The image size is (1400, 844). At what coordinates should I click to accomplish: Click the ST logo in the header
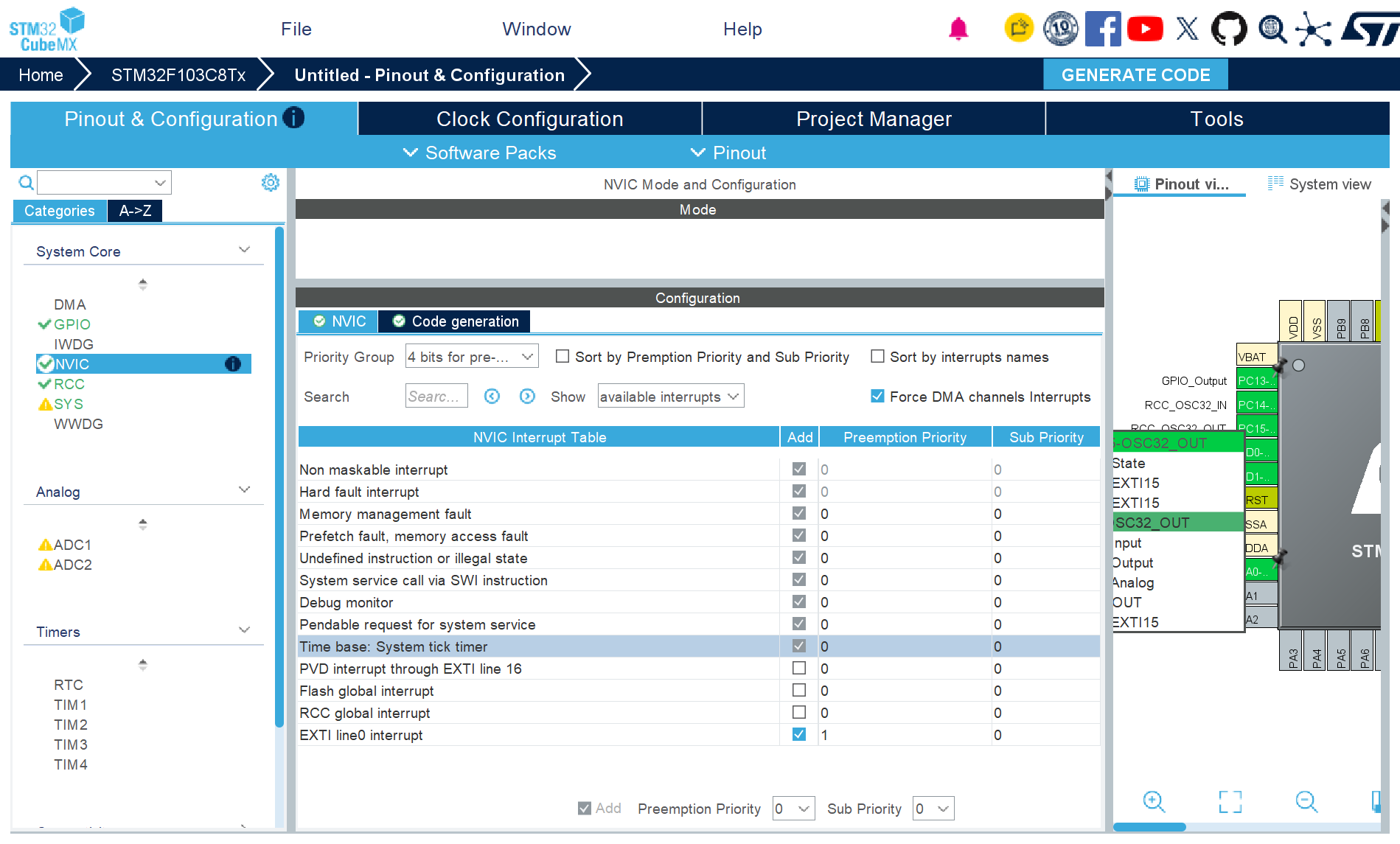click(1370, 29)
